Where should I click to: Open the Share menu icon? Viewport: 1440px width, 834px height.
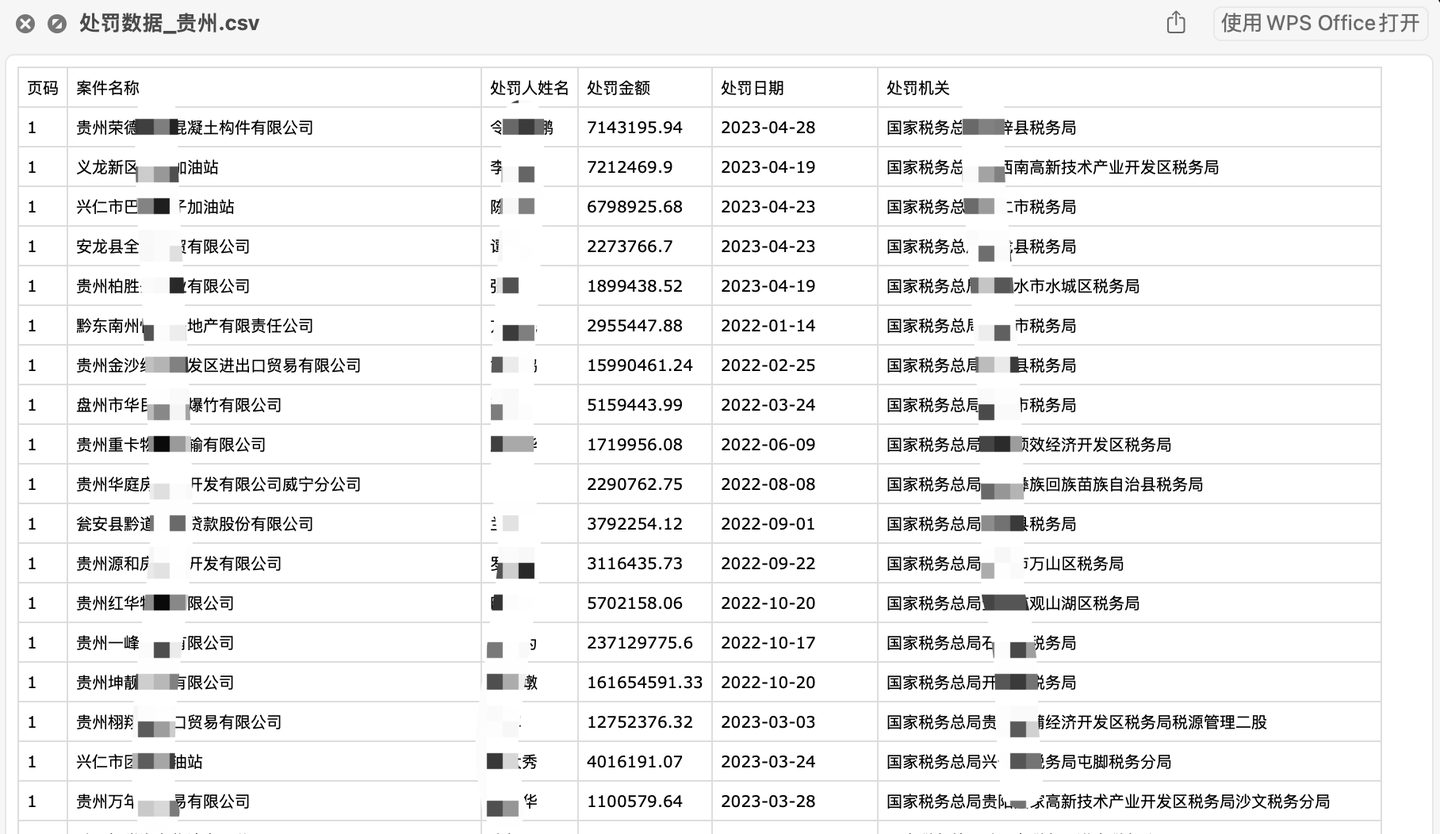click(x=1176, y=23)
